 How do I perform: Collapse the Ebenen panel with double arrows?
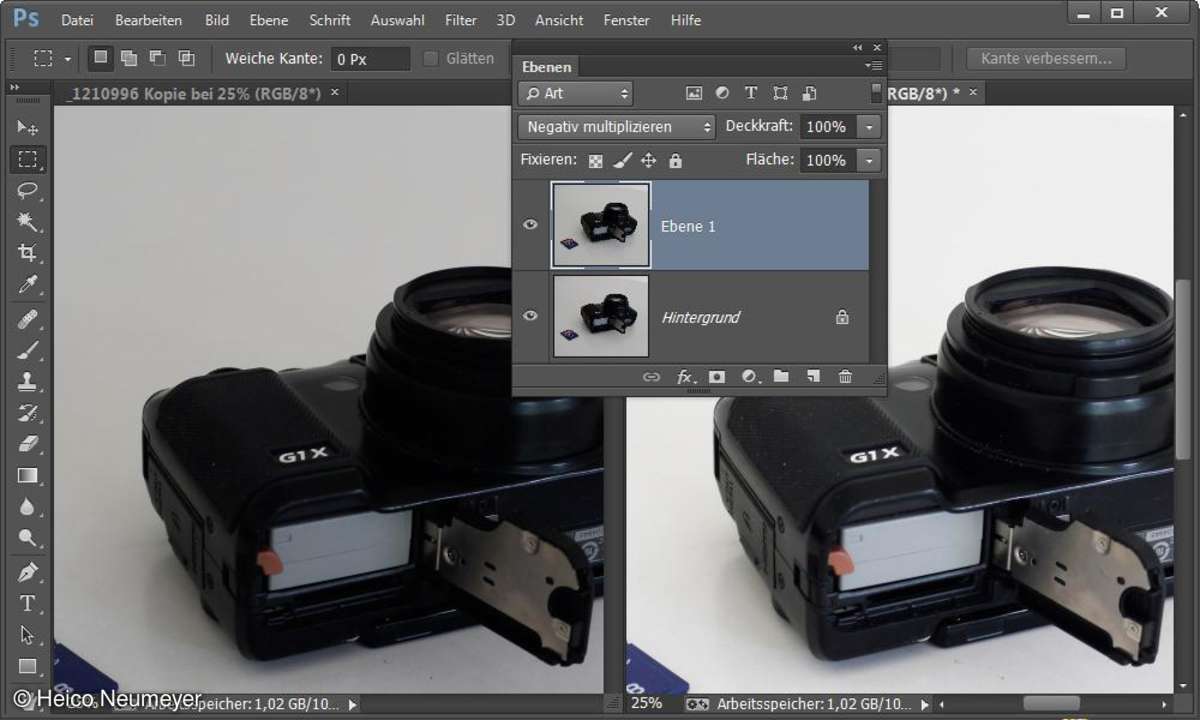point(857,47)
